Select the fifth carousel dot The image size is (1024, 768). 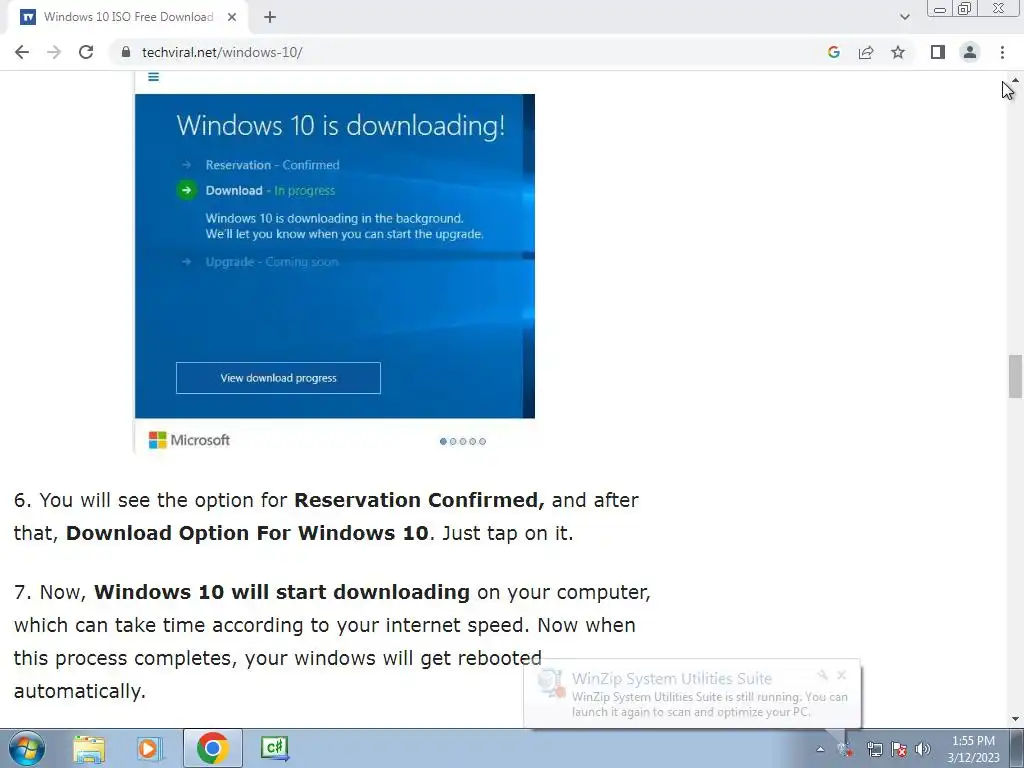[483, 441]
